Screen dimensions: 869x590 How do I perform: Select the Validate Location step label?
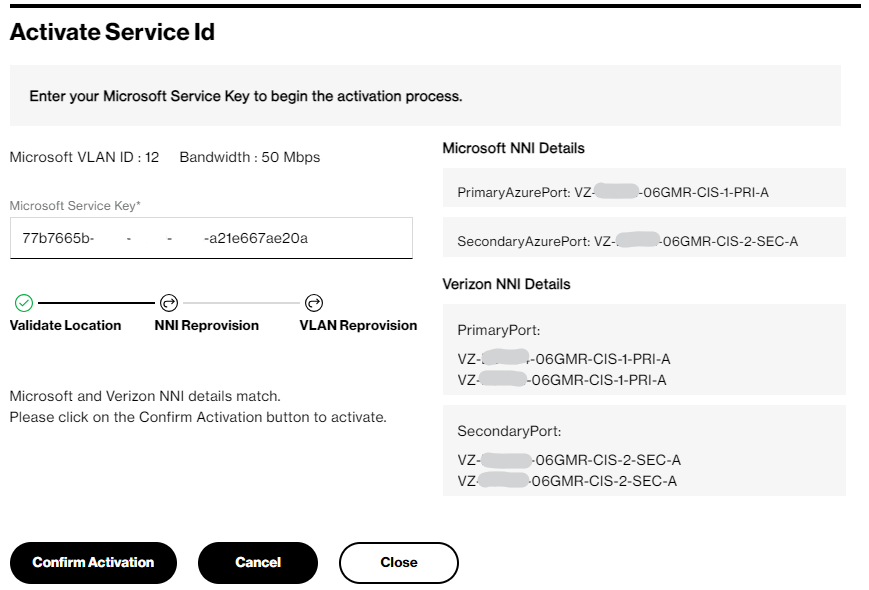pos(65,325)
